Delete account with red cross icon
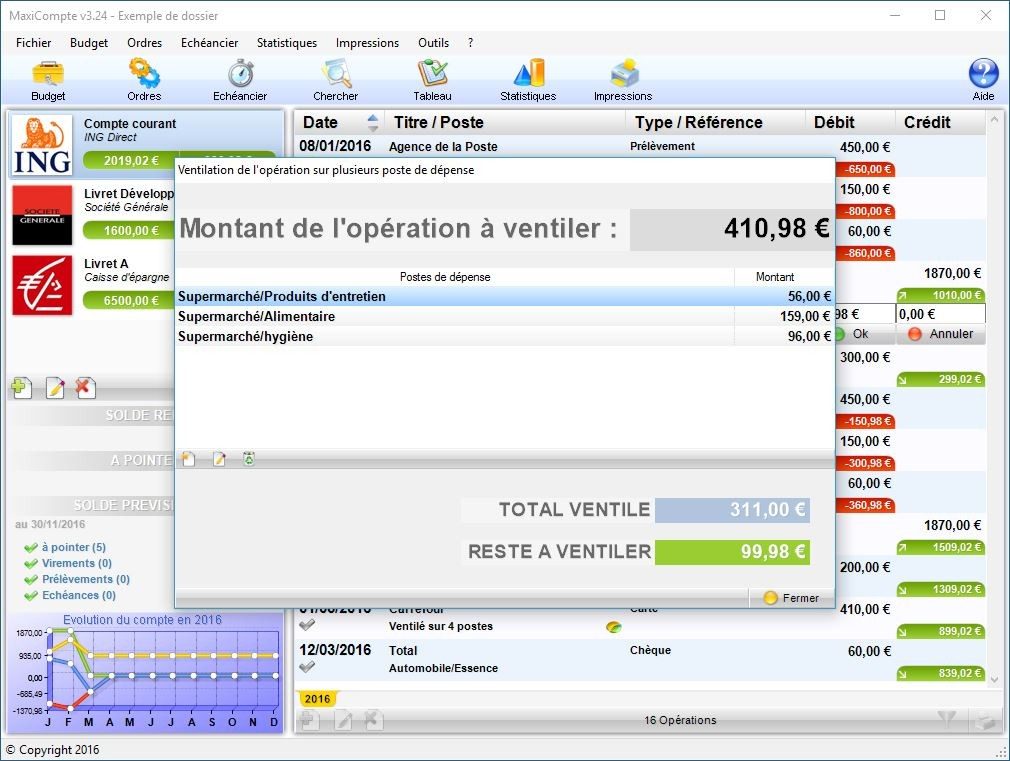1010x761 pixels. pos(84,388)
